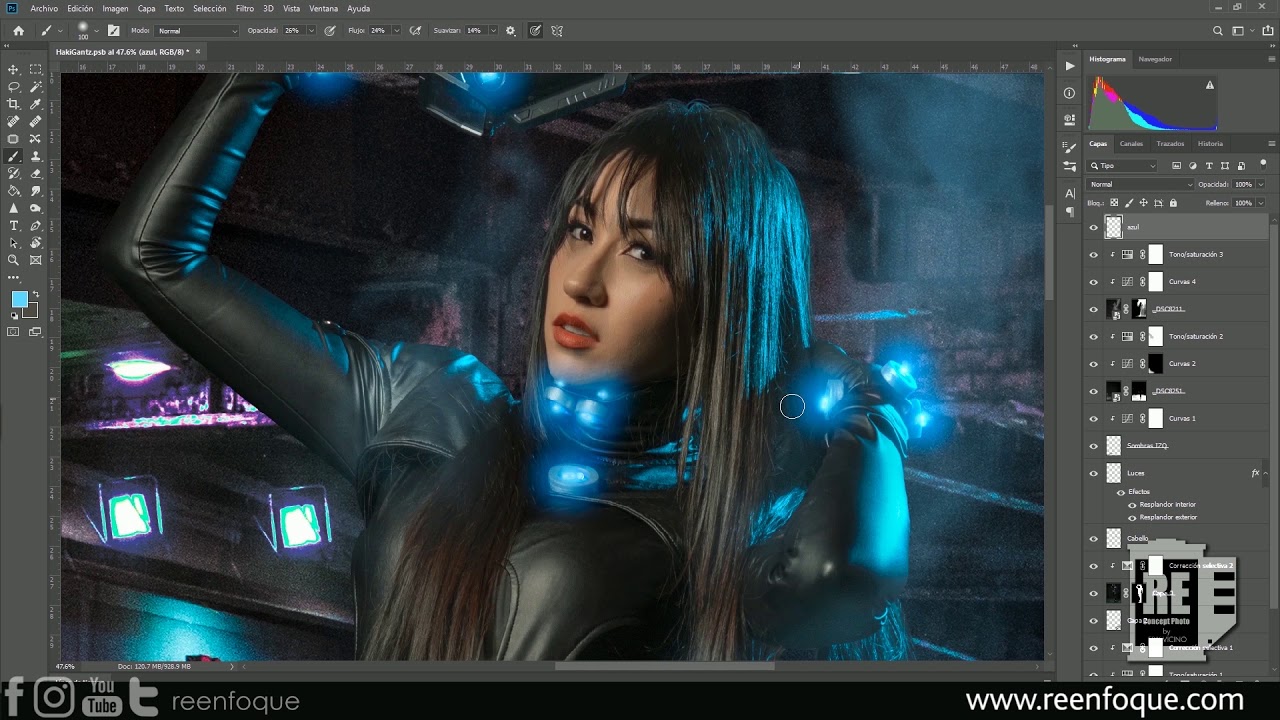Click the Home icon in options bar
Screen dimensions: 1280x720
point(18,31)
